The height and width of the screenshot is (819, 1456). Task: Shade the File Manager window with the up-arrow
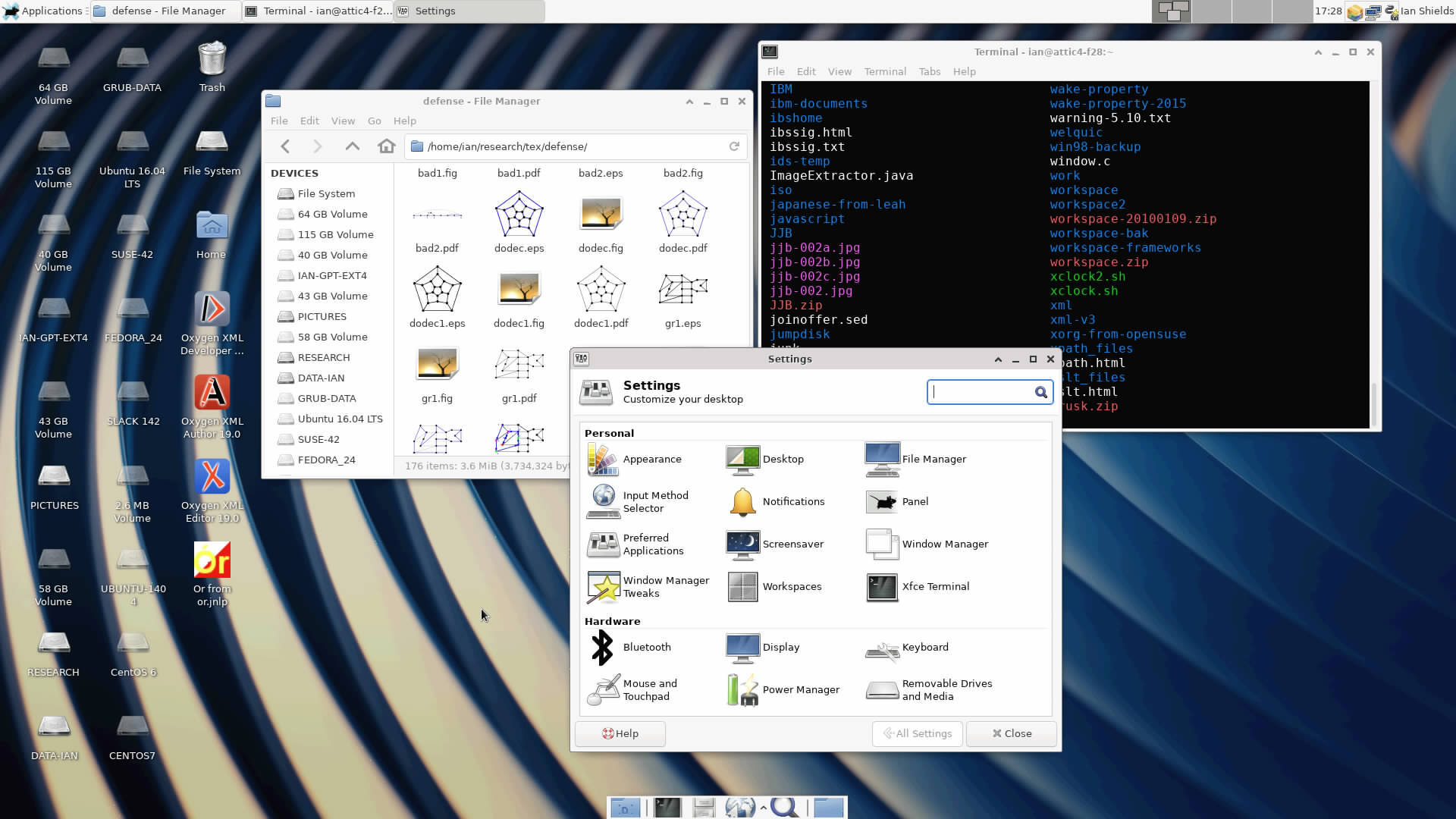689,101
